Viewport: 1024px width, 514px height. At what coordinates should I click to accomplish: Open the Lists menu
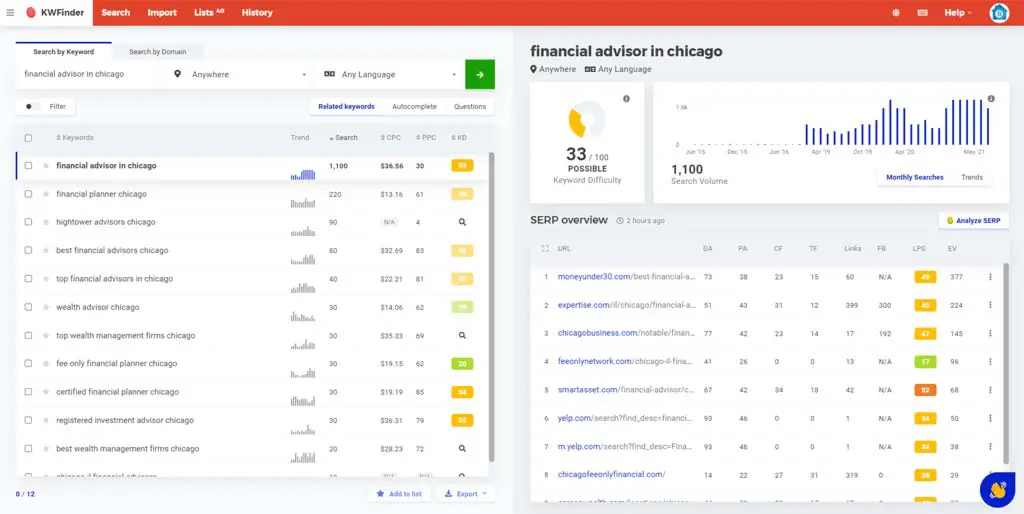[x=209, y=12]
